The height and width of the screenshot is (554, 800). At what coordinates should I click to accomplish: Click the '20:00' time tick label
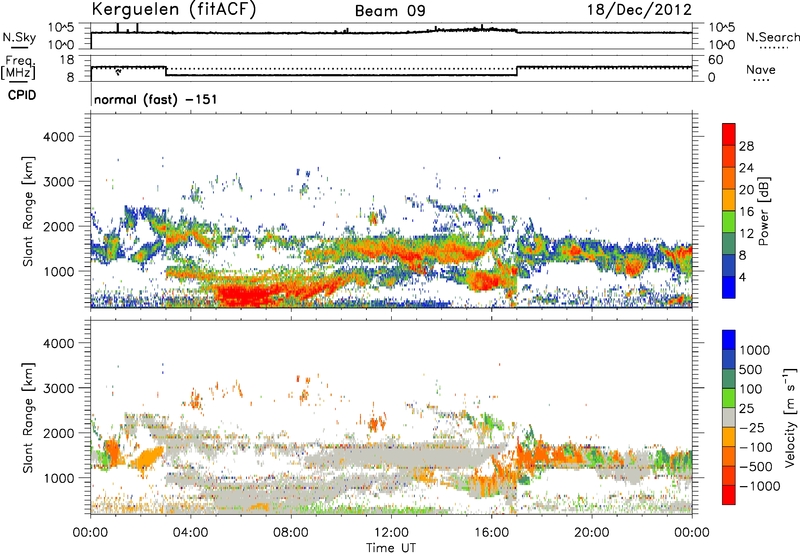591,533
